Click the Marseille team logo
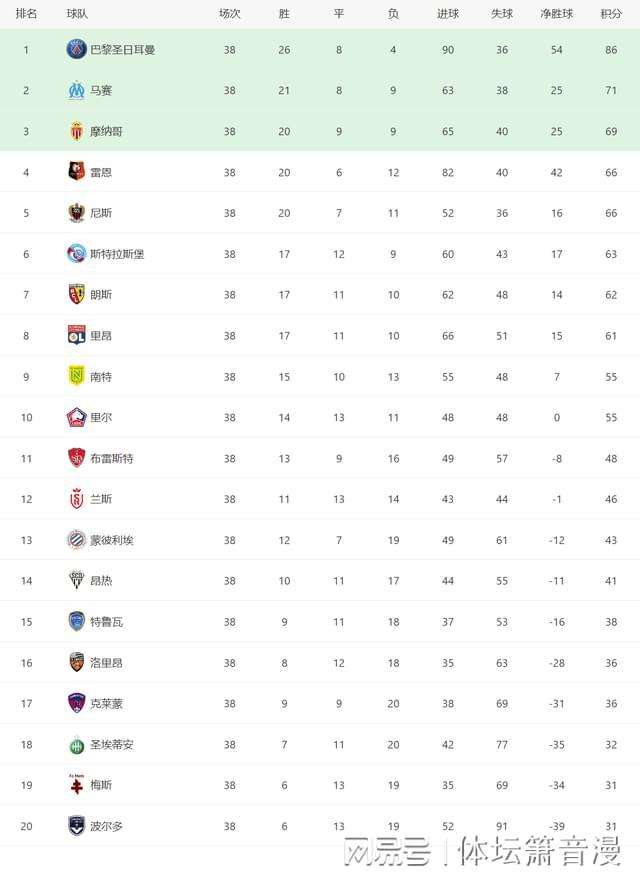This screenshot has height=882, width=640. 76,90
